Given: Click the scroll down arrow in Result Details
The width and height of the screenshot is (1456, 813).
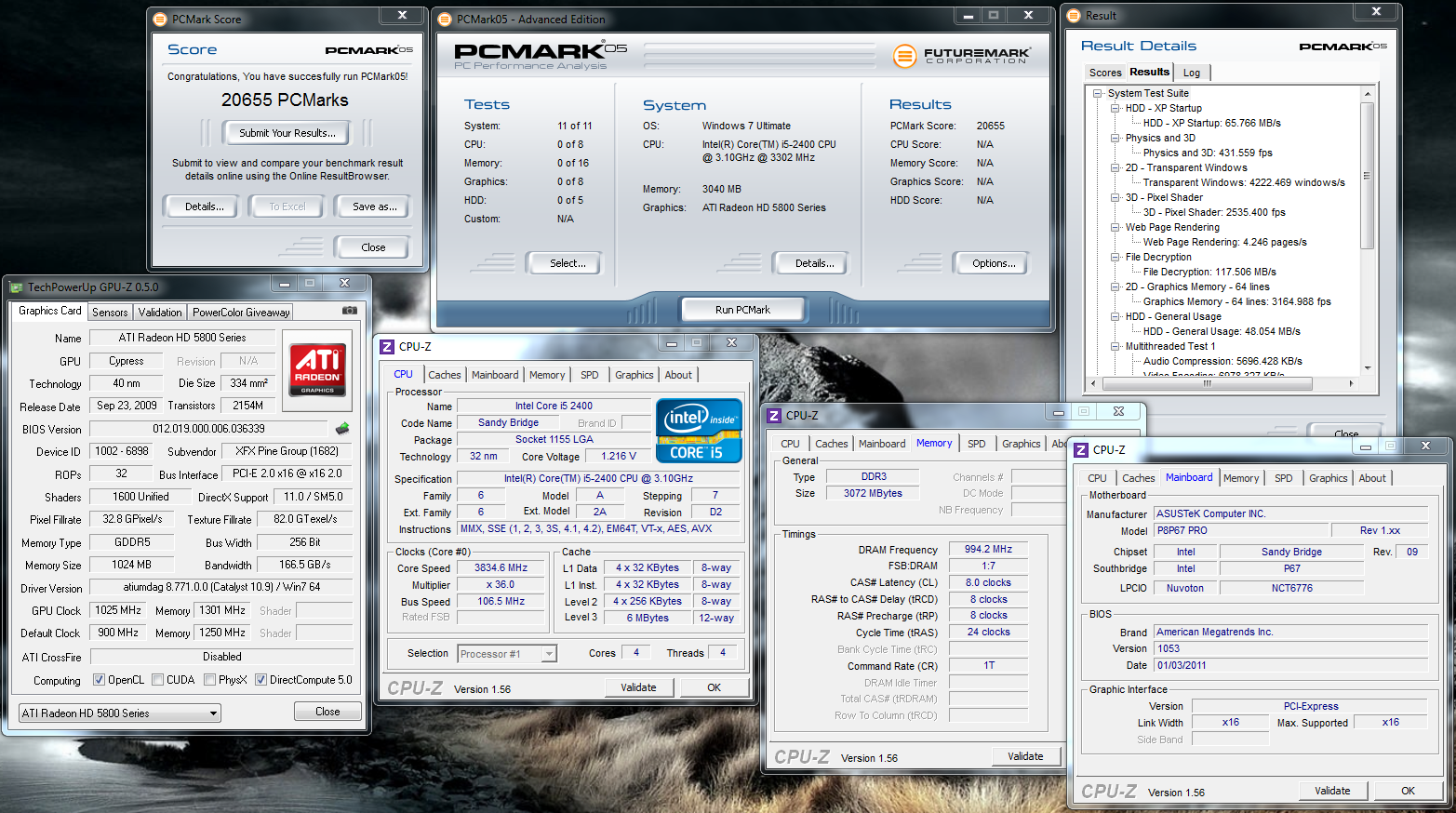Looking at the screenshot, I should click(1367, 368).
